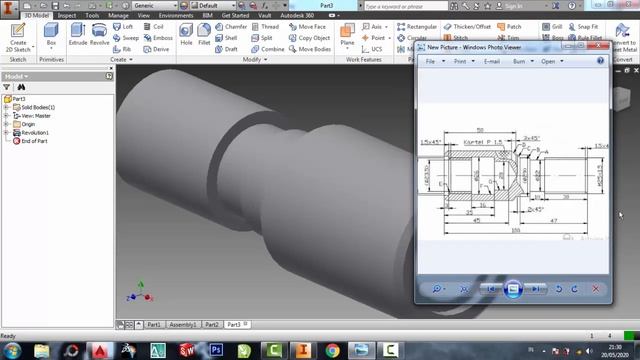Open Google Chrome from taskbar

point(332,351)
